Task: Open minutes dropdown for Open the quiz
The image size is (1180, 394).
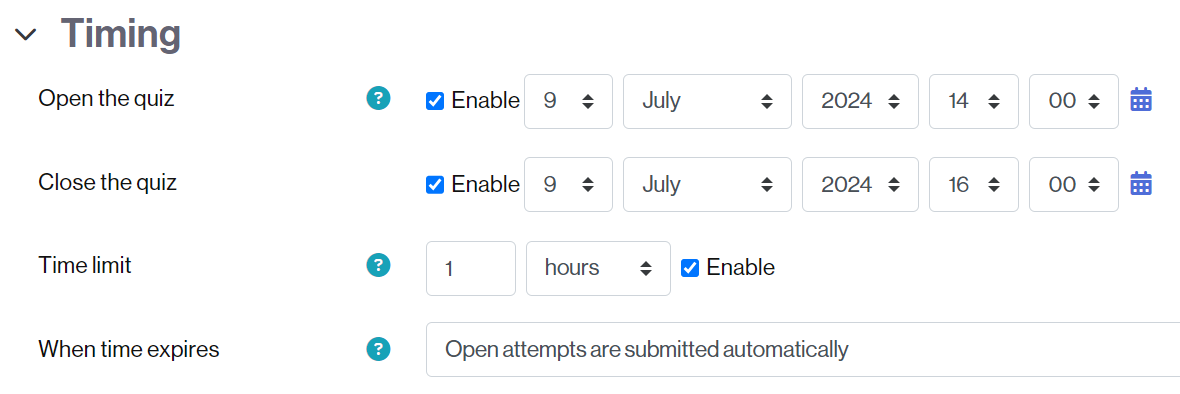Action: (1074, 101)
